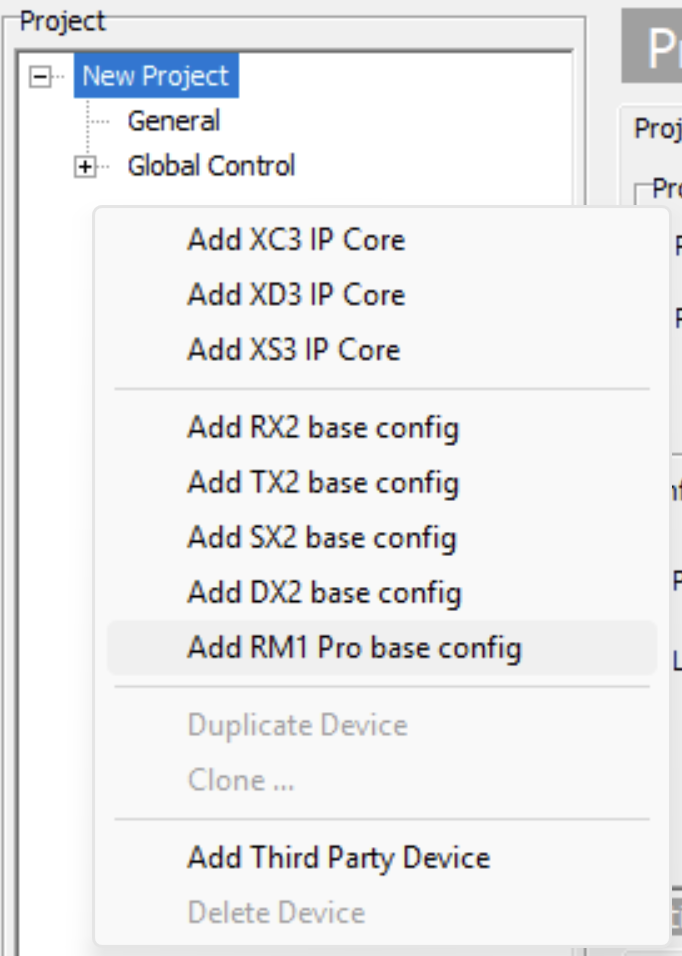This screenshot has width=682, height=956.
Task: Select the Global Control tree item
Action: coord(210,165)
